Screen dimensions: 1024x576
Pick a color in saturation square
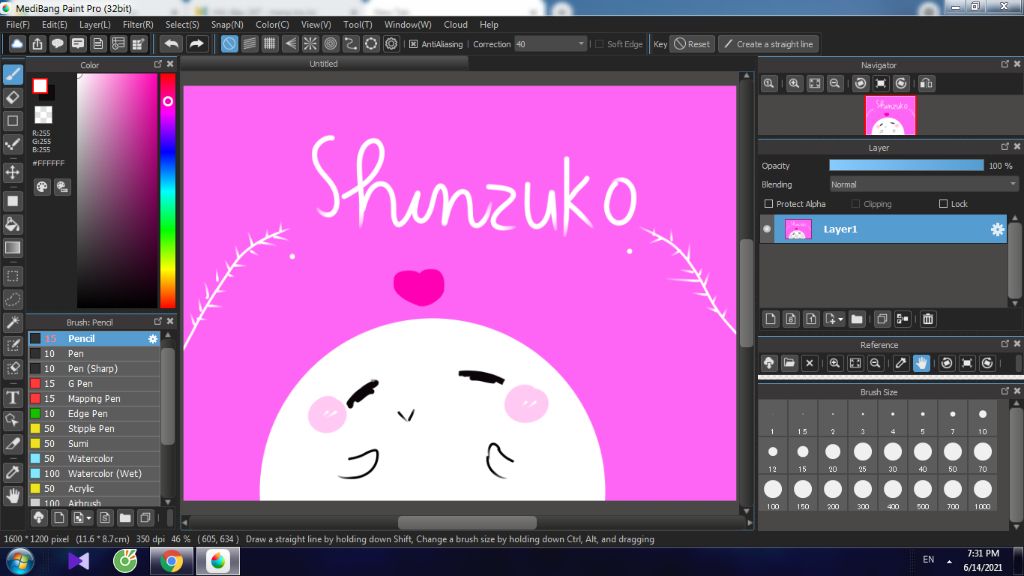(x=117, y=190)
